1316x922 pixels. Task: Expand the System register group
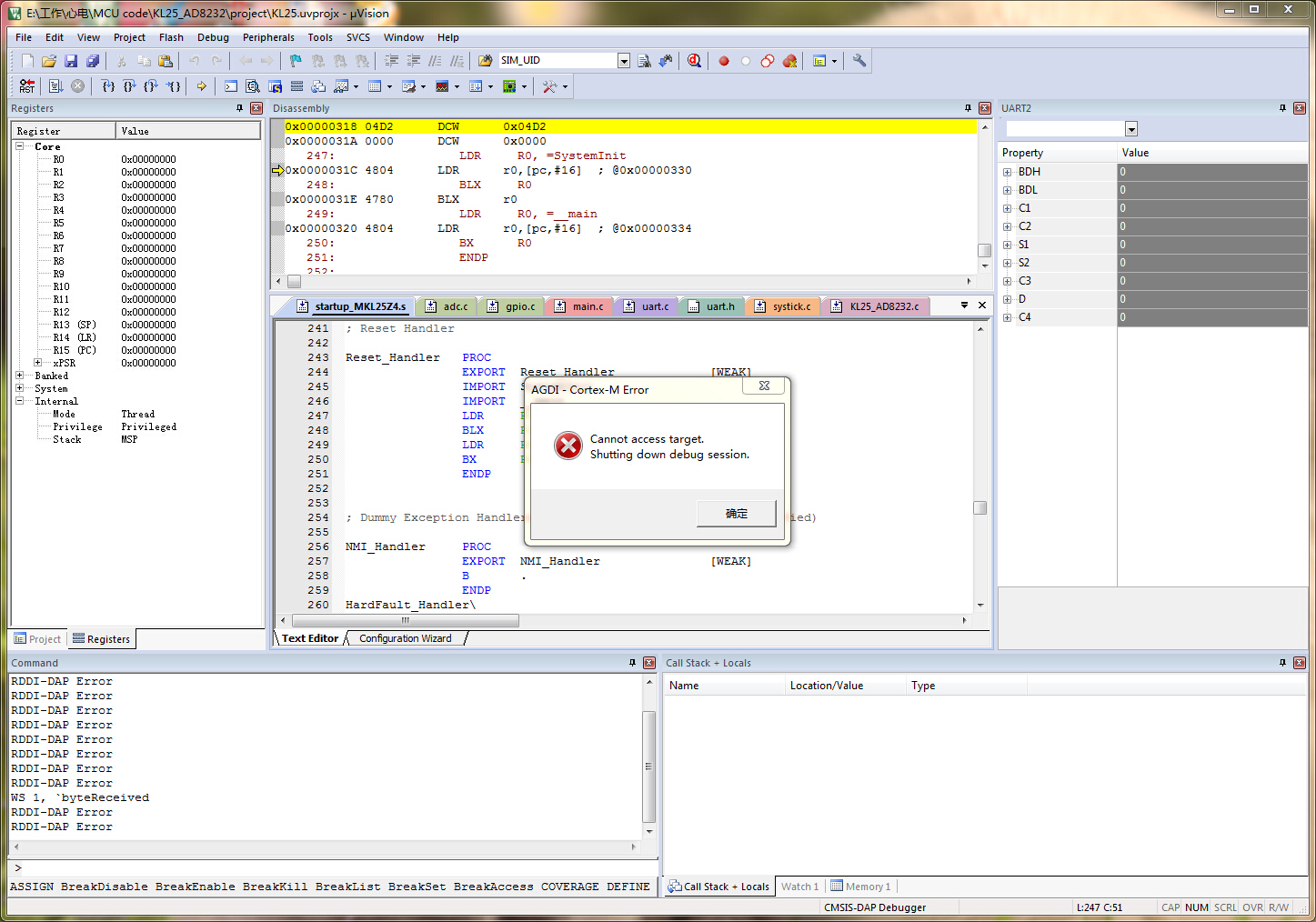[x=19, y=388]
